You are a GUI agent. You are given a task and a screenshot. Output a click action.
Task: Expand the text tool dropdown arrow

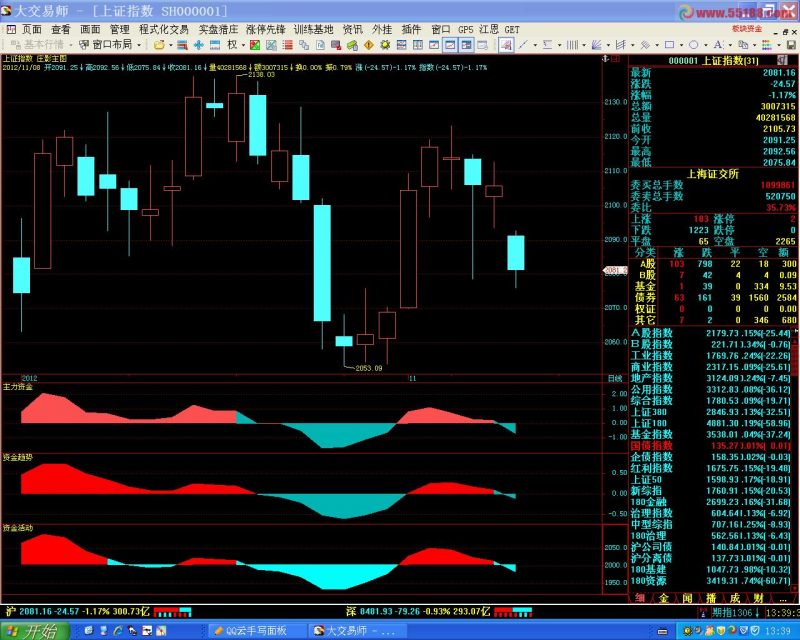point(730,45)
